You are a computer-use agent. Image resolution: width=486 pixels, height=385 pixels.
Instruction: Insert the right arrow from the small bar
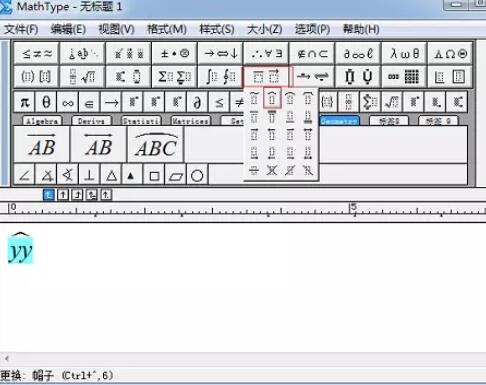(111, 102)
